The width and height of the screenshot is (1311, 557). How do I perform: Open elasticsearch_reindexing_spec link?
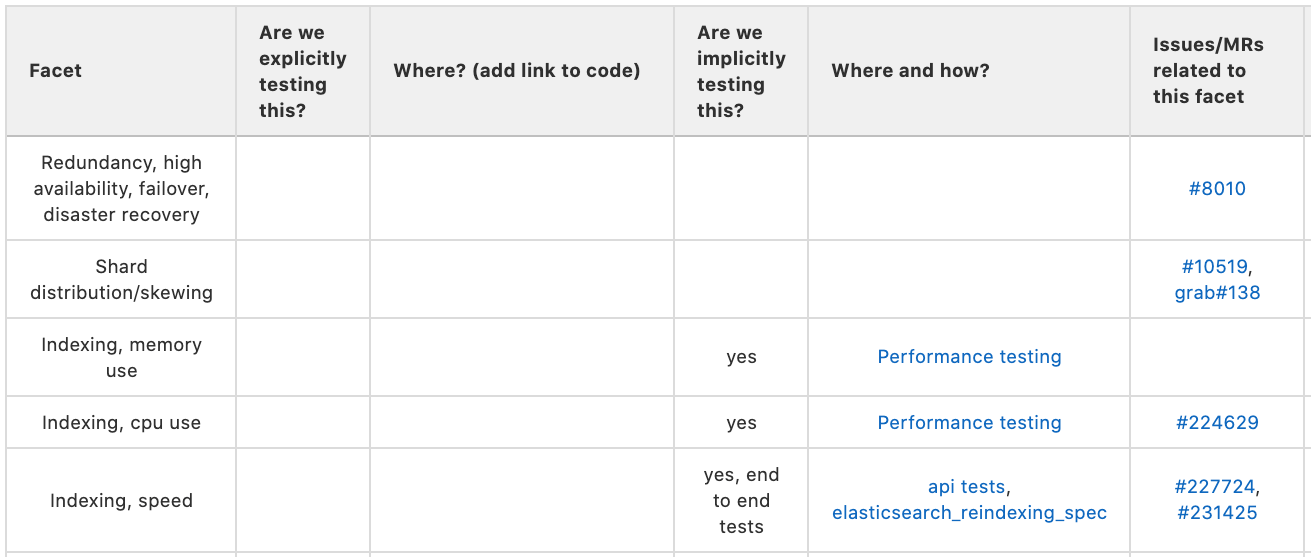pos(969,513)
